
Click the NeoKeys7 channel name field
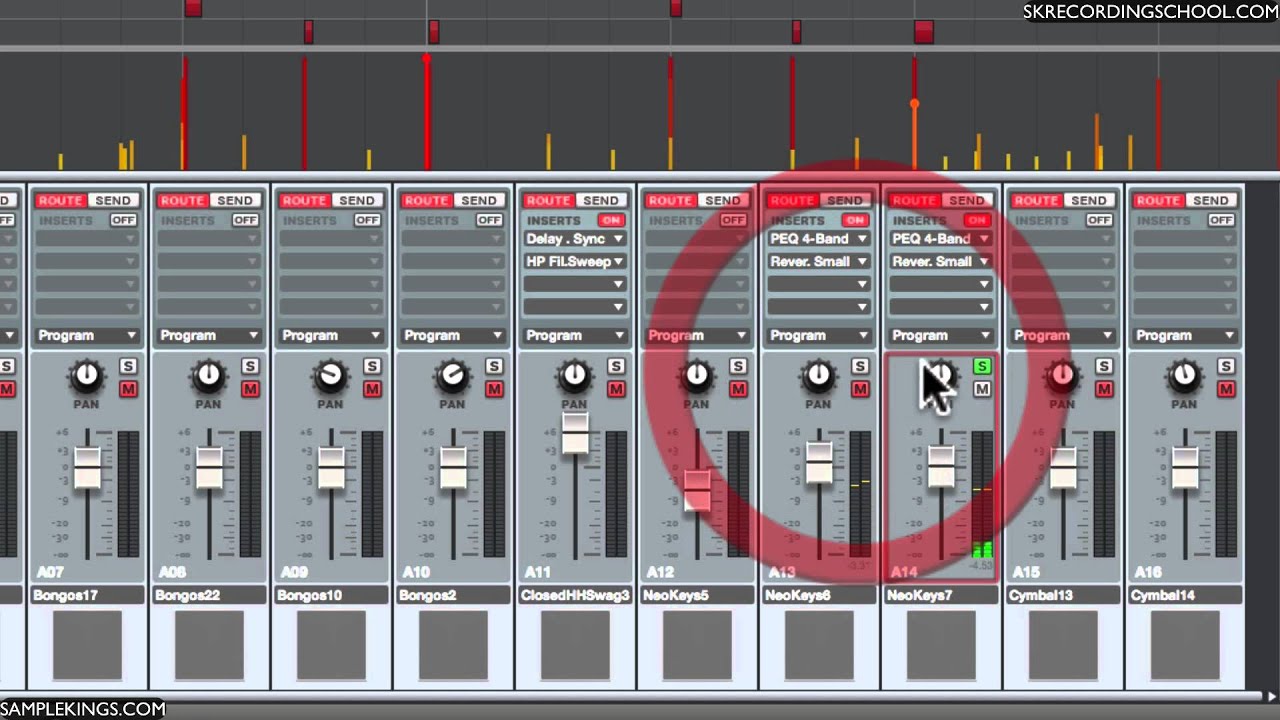tap(940, 595)
